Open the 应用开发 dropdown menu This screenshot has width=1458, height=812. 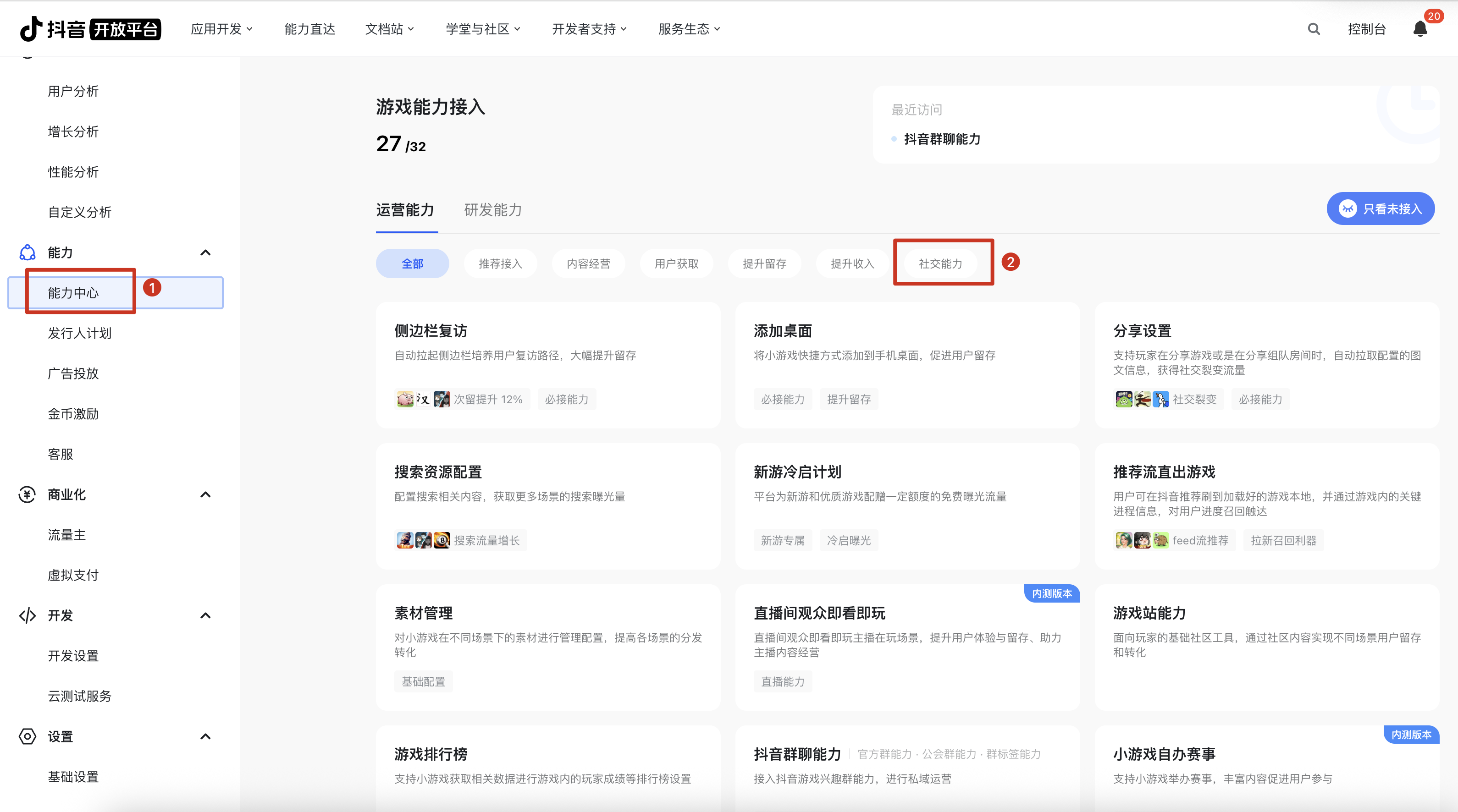point(221,29)
